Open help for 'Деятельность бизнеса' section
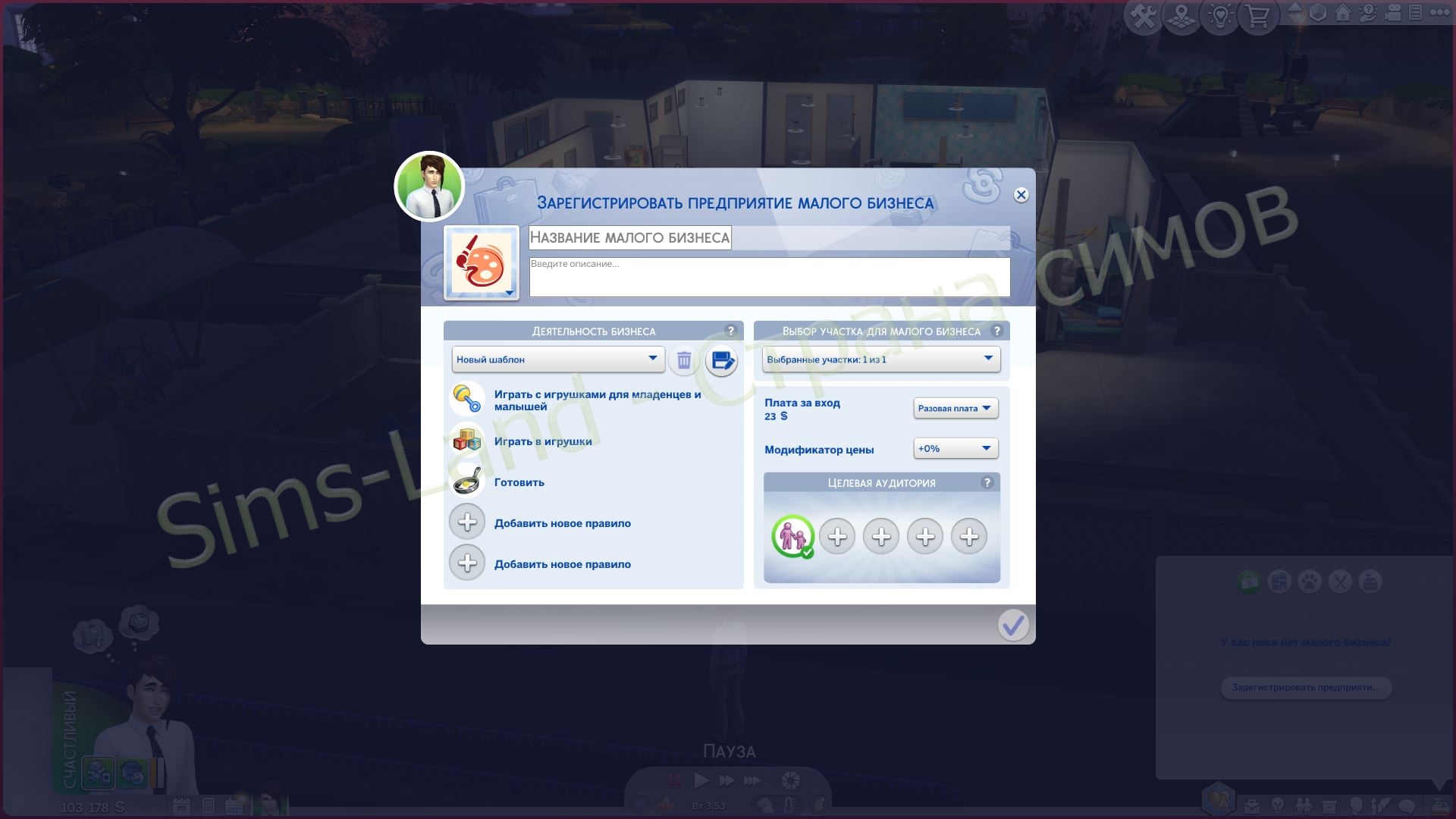Image resolution: width=1456 pixels, height=819 pixels. point(731,331)
